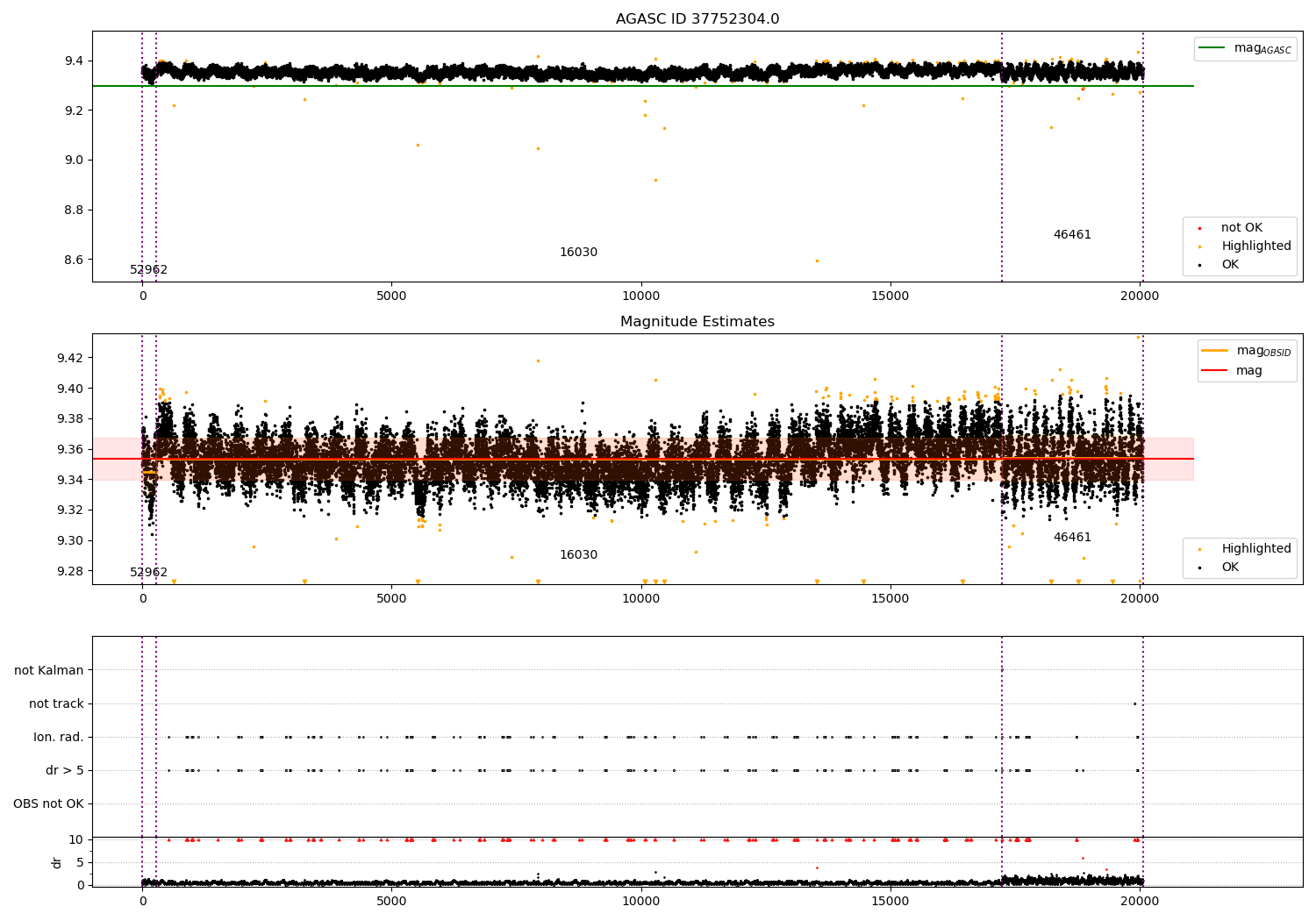Click the '20000' x-tick under the middle plot
The width and height of the screenshot is (1316, 921).
[x=1140, y=599]
